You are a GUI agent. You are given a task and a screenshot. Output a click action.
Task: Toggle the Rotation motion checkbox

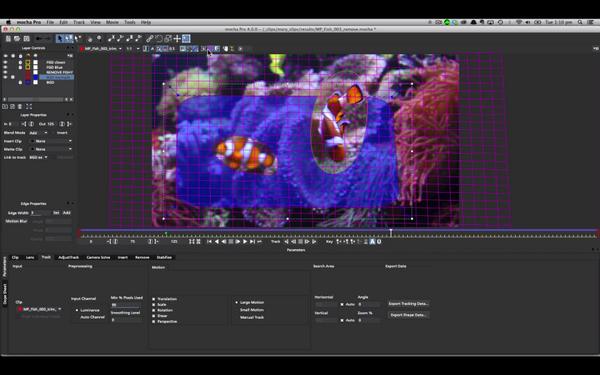pyautogui.click(x=154, y=310)
